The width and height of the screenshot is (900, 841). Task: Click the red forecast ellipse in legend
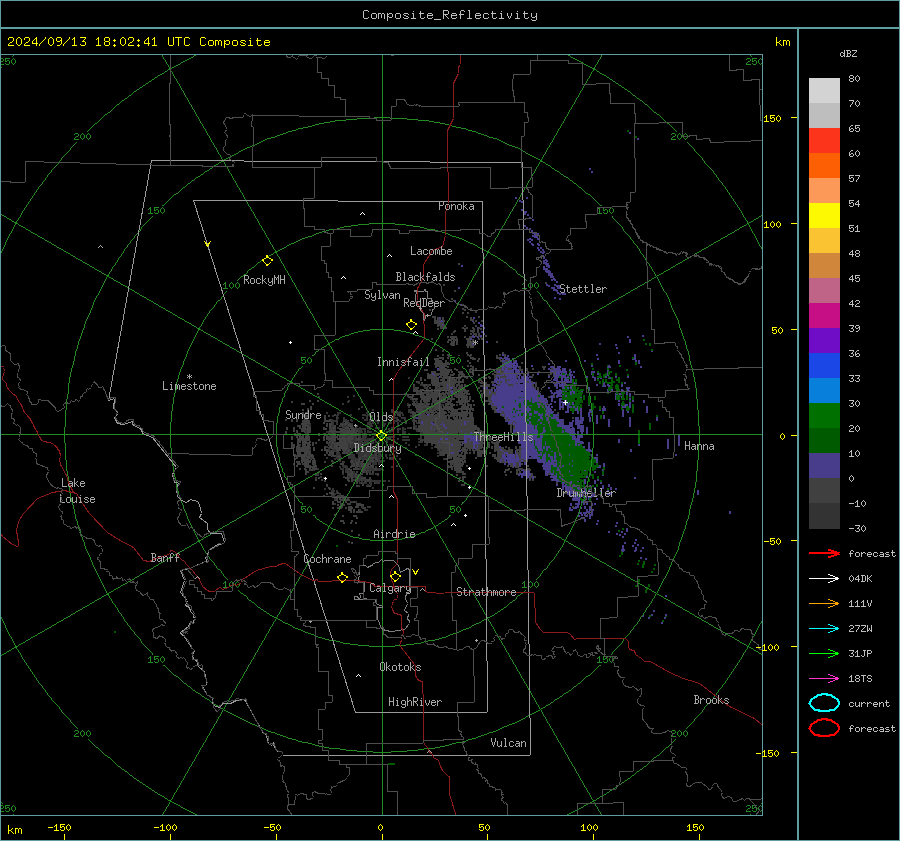pyautogui.click(x=824, y=728)
